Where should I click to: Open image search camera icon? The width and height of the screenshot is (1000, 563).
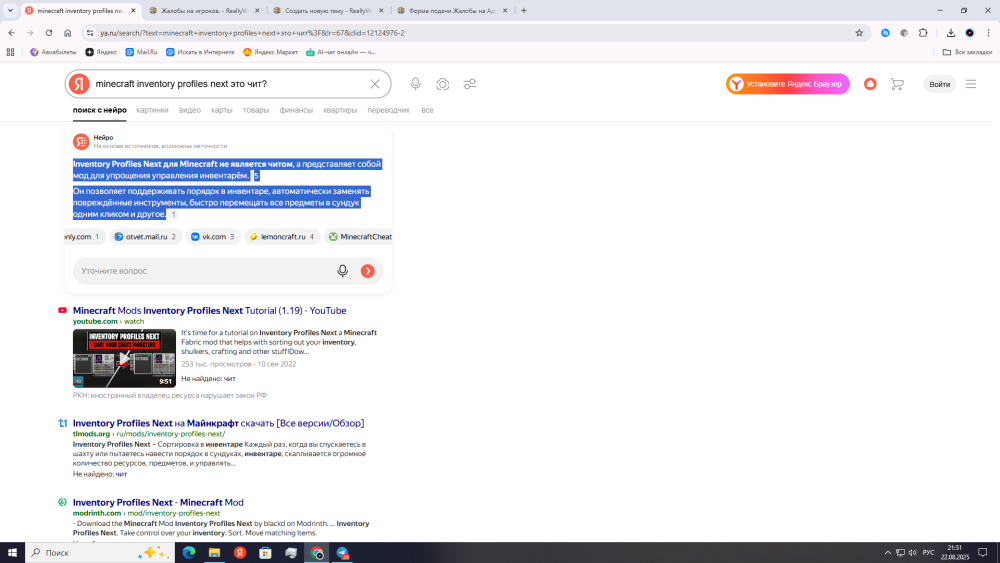tap(443, 84)
